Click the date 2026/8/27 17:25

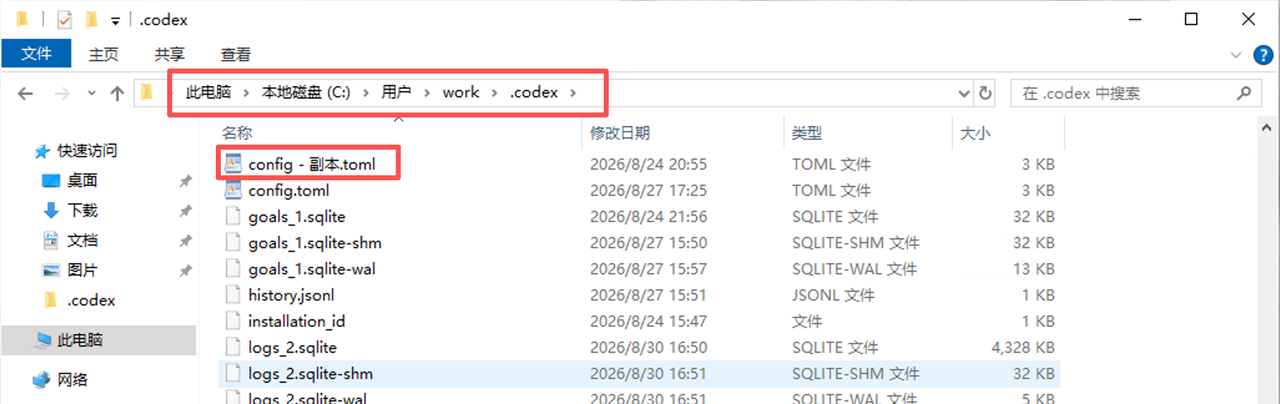[x=648, y=190]
